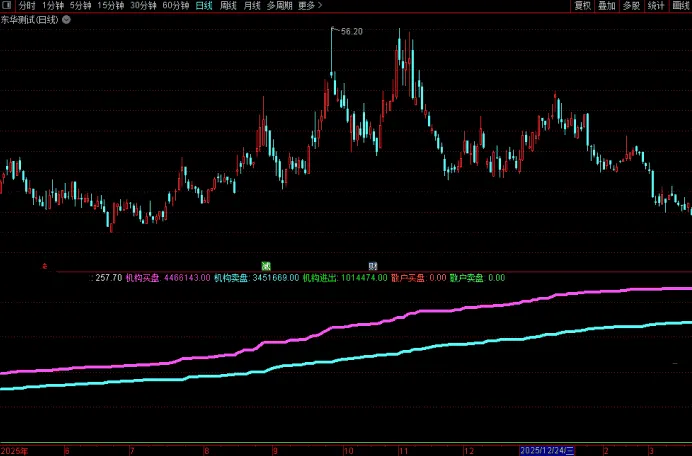Screen dimensions: 692x456
Task: Switch to 分时 intraday chart
Action: pos(26,6)
